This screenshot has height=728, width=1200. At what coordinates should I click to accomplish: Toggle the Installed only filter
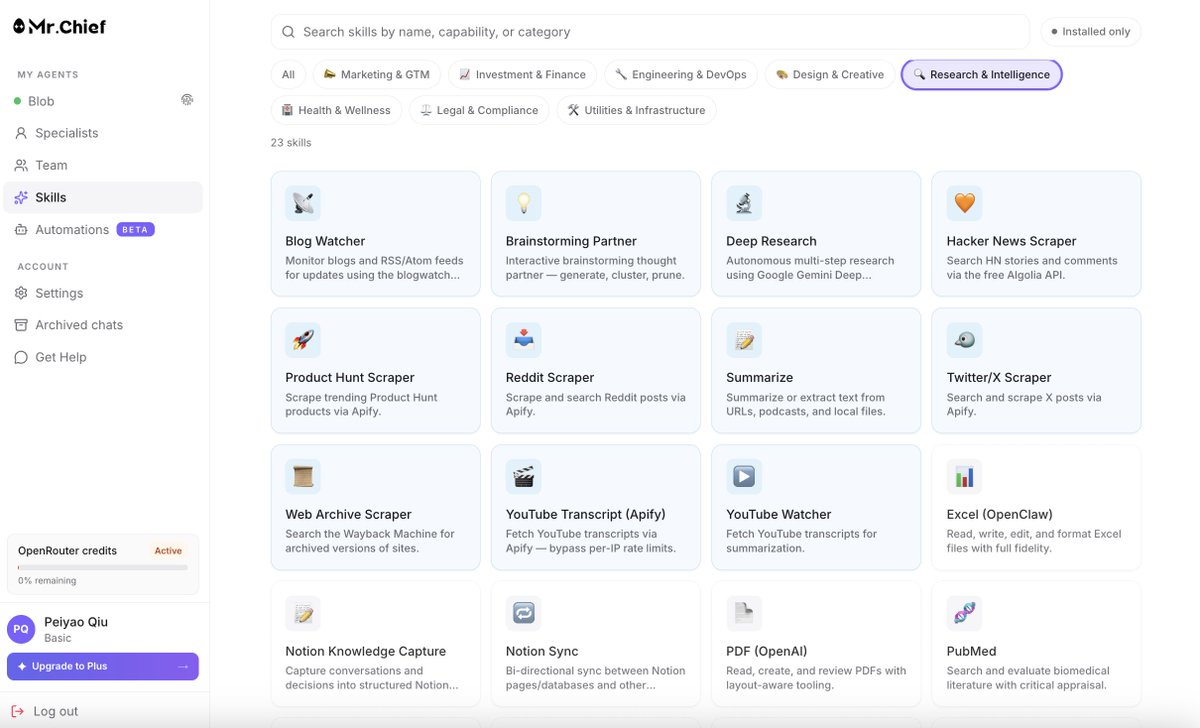[1091, 32]
